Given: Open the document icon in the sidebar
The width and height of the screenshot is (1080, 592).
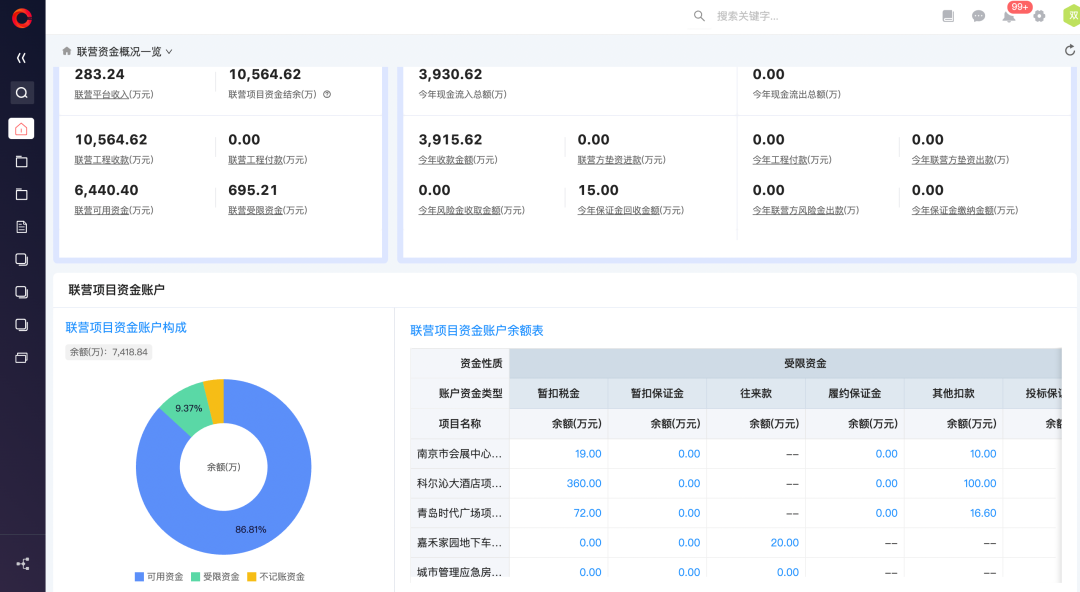Looking at the screenshot, I should pyautogui.click(x=21, y=227).
